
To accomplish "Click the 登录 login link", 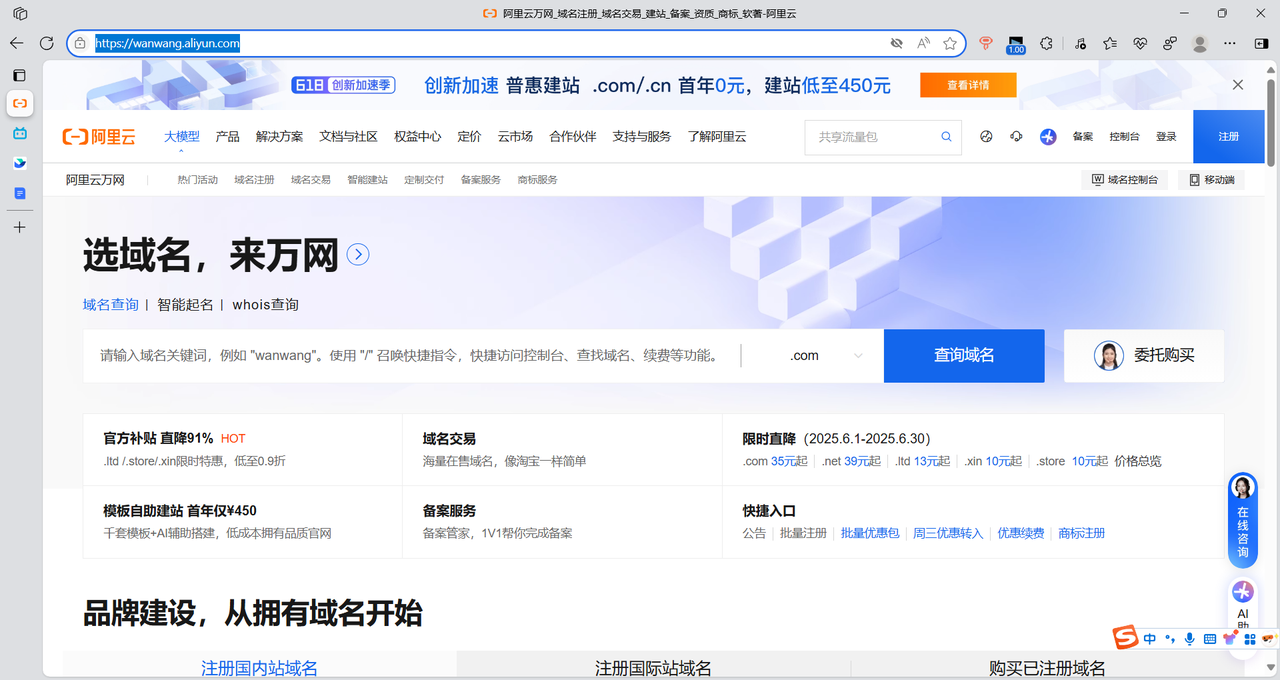I will click(x=1166, y=137).
